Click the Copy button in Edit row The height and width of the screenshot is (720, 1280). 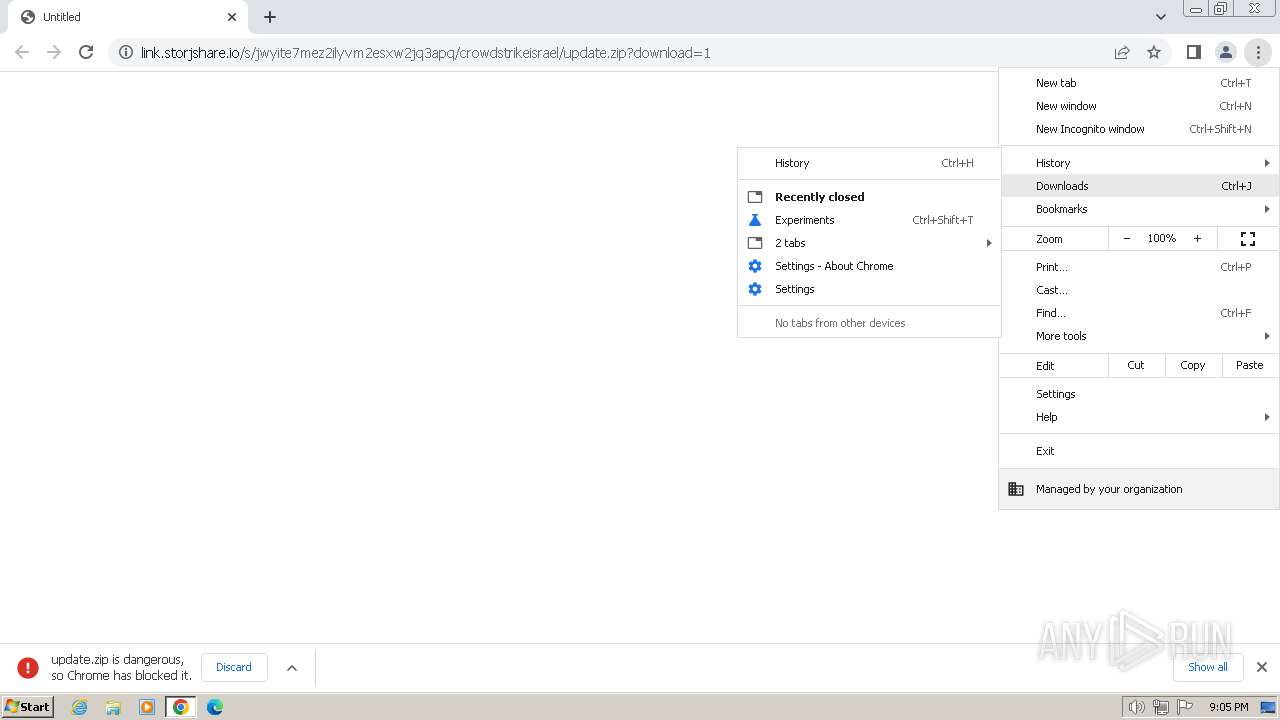(1193, 366)
